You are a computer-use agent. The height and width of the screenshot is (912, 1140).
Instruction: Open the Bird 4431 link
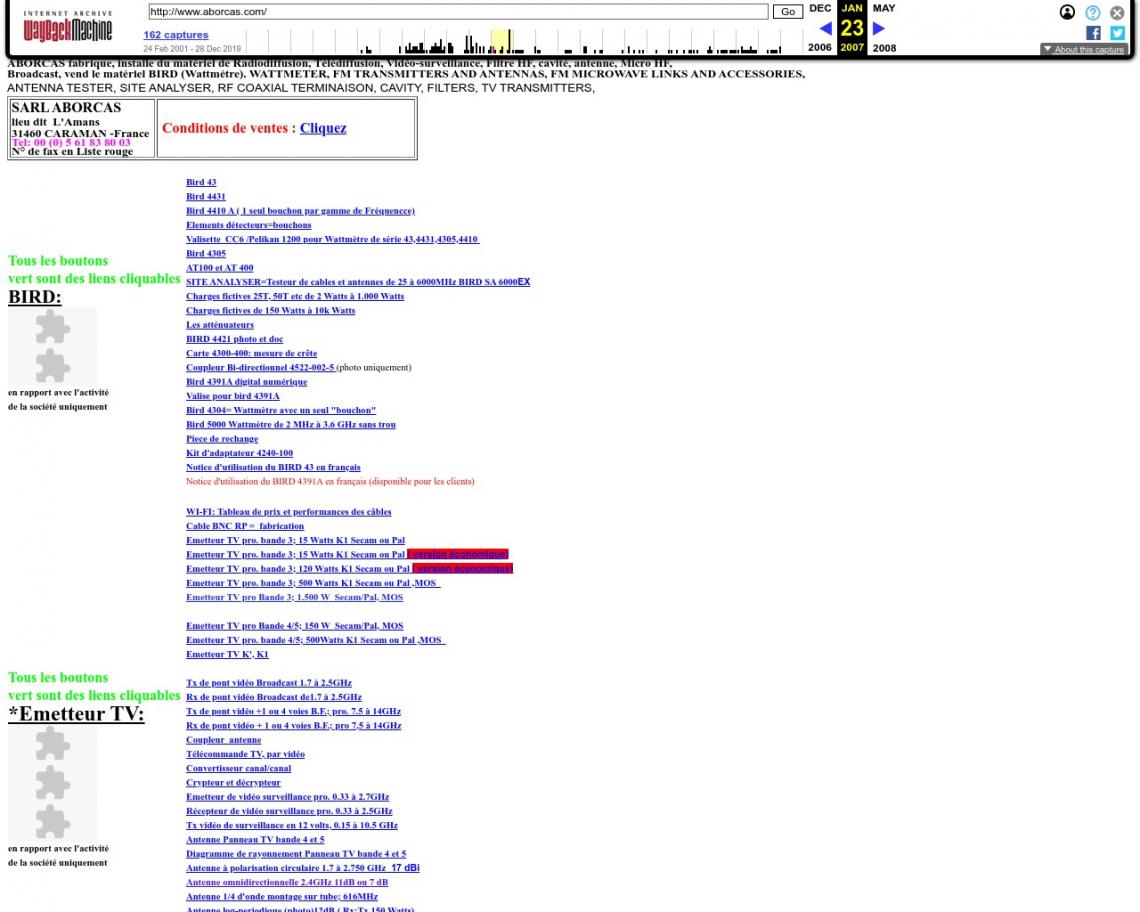click(206, 196)
